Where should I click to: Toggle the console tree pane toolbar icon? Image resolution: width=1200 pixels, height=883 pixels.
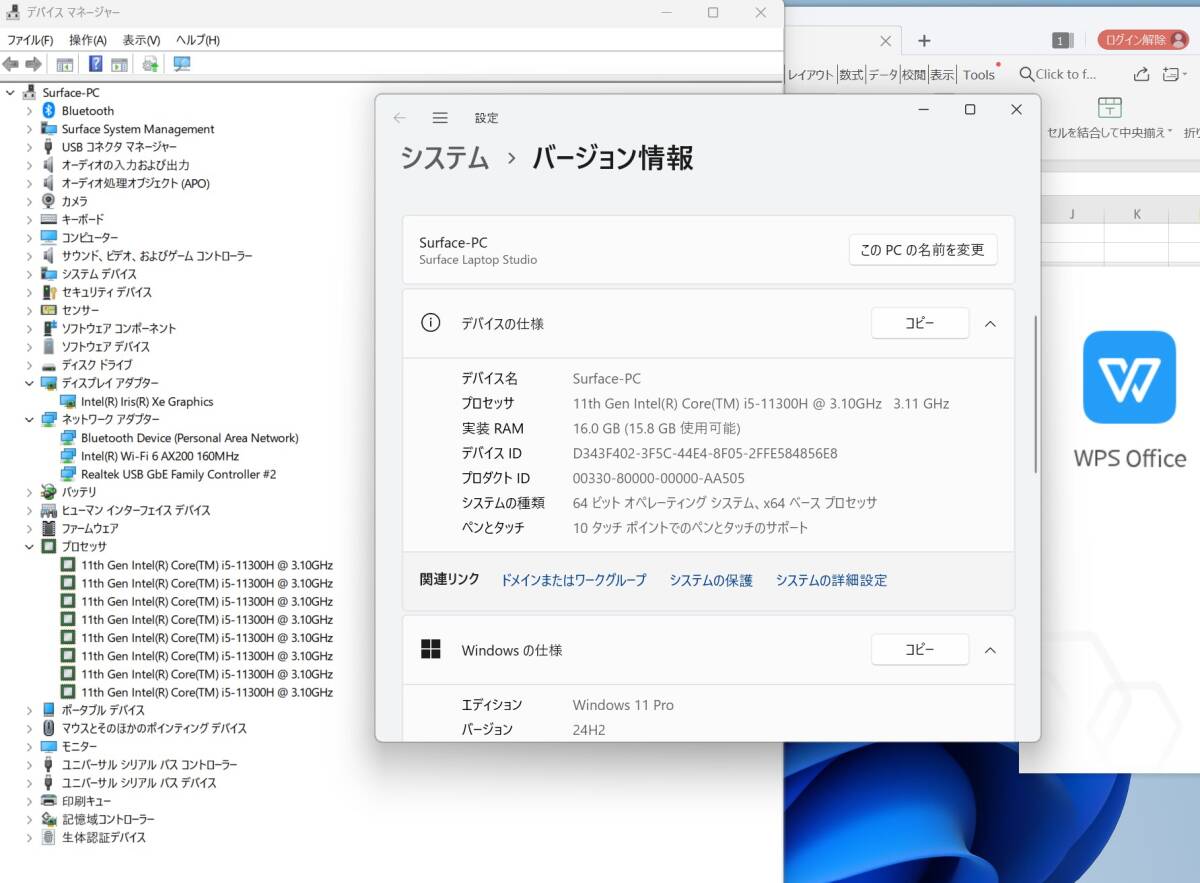tap(65, 64)
